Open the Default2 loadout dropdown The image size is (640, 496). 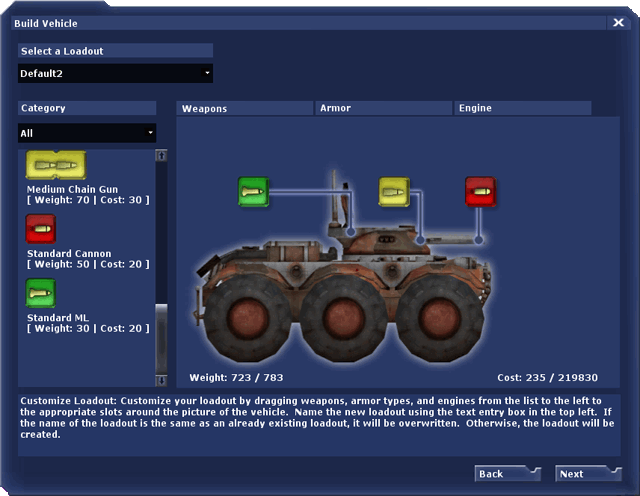pos(116,73)
